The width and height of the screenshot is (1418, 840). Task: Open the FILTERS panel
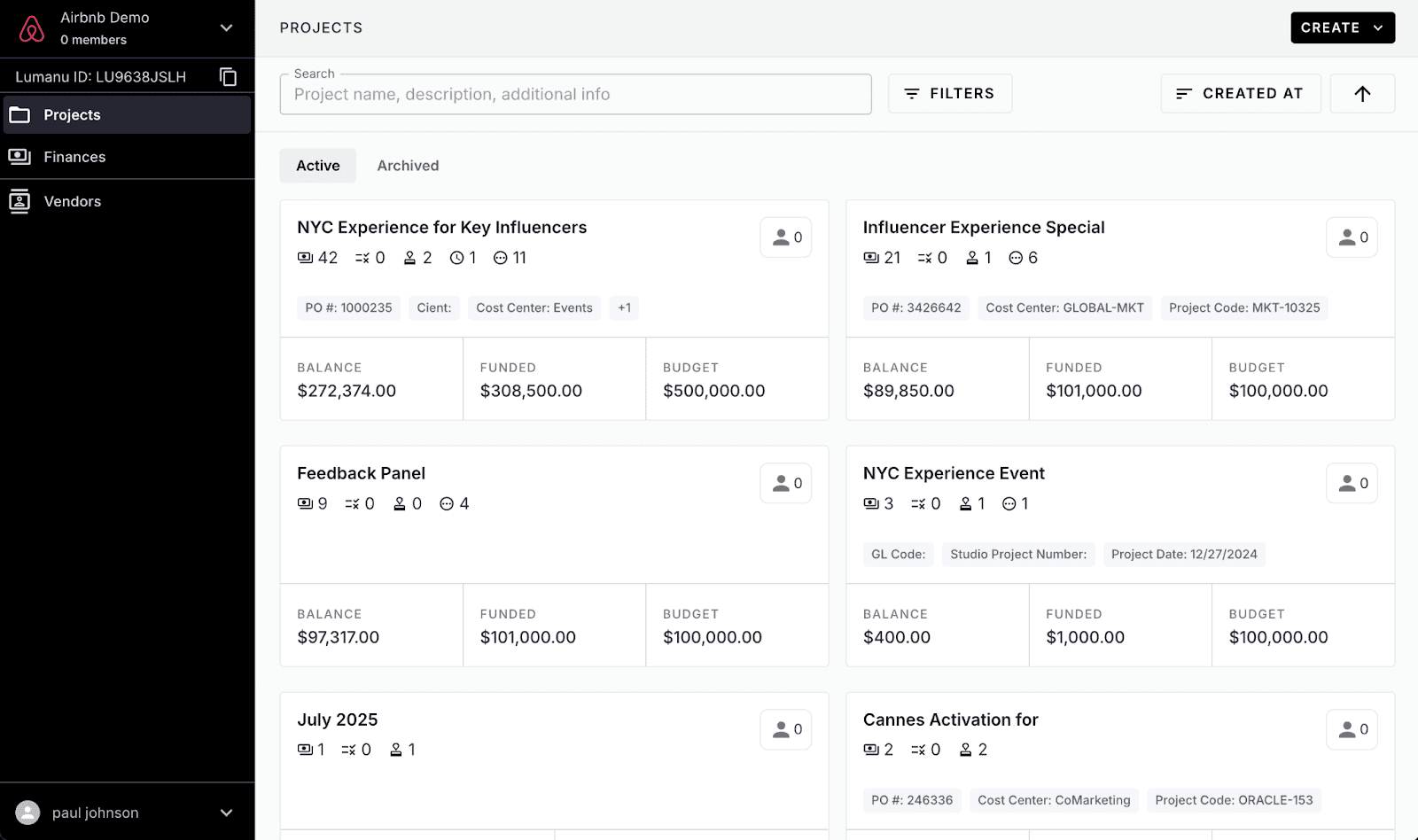[950, 93]
